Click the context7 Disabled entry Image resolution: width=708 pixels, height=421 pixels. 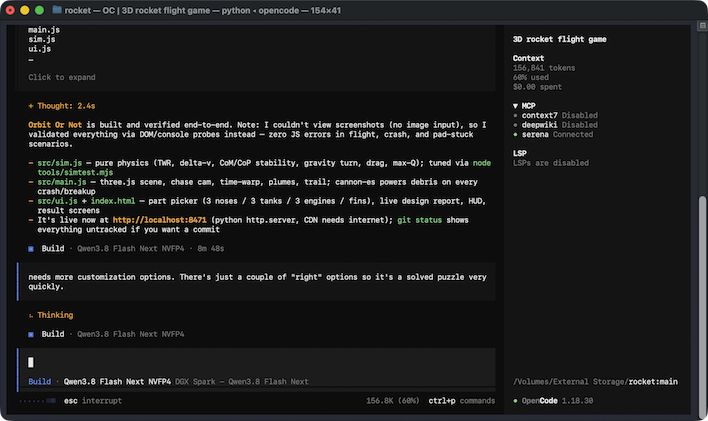555,116
